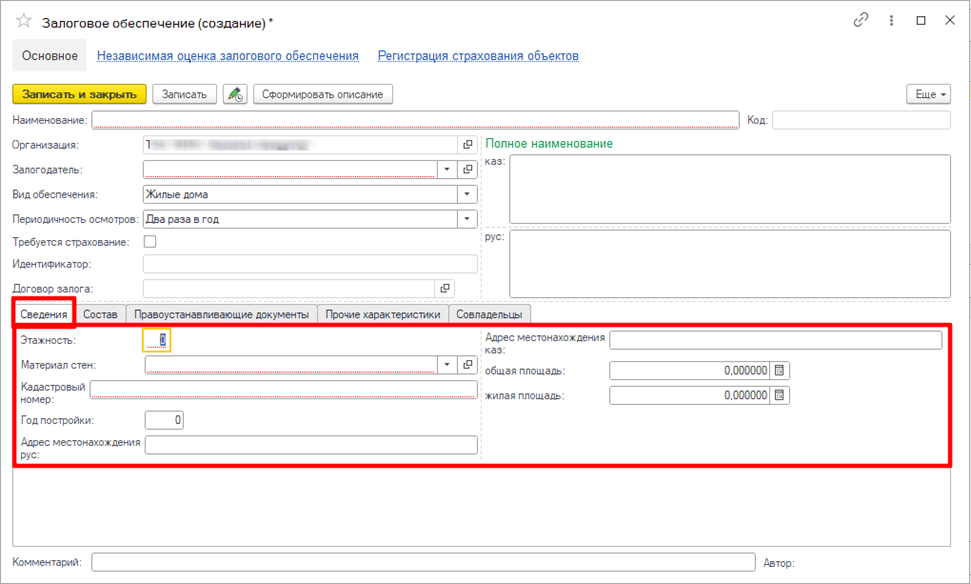971x584 pixels.
Task: Open Регистрация страхования объектов link
Action: click(478, 56)
